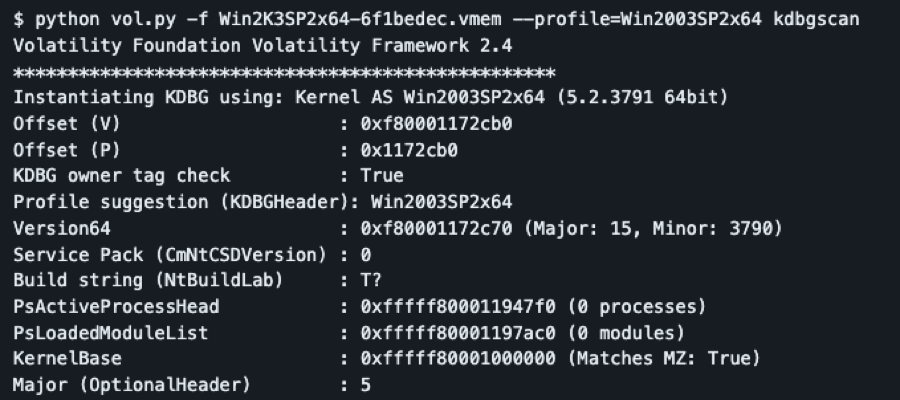This screenshot has height=400, width=900.
Task: Click the vol.py command line text
Action: (436, 20)
